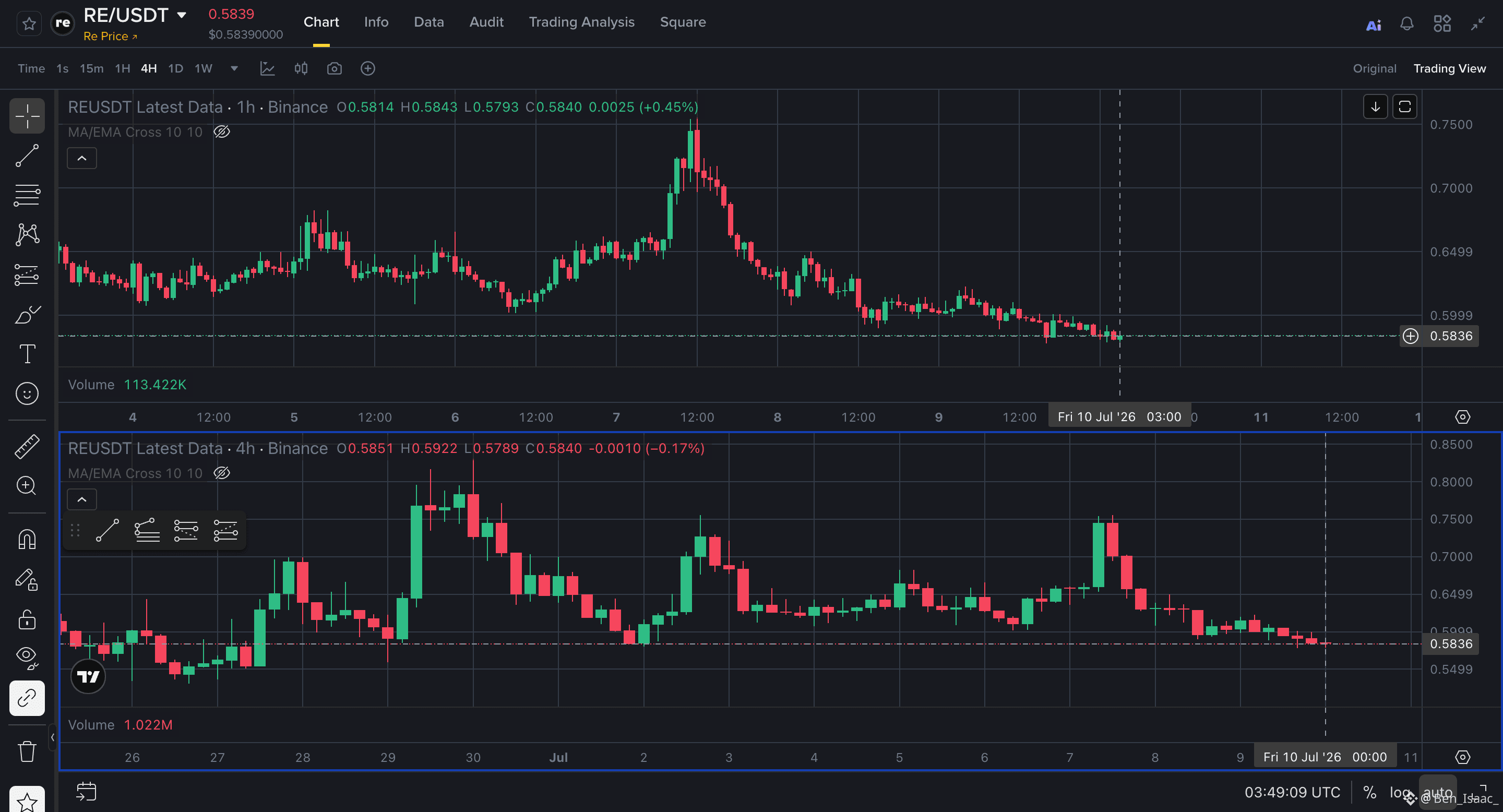Image resolution: width=1503 pixels, height=812 pixels.
Task: Set interval to 1H
Action: click(122, 68)
